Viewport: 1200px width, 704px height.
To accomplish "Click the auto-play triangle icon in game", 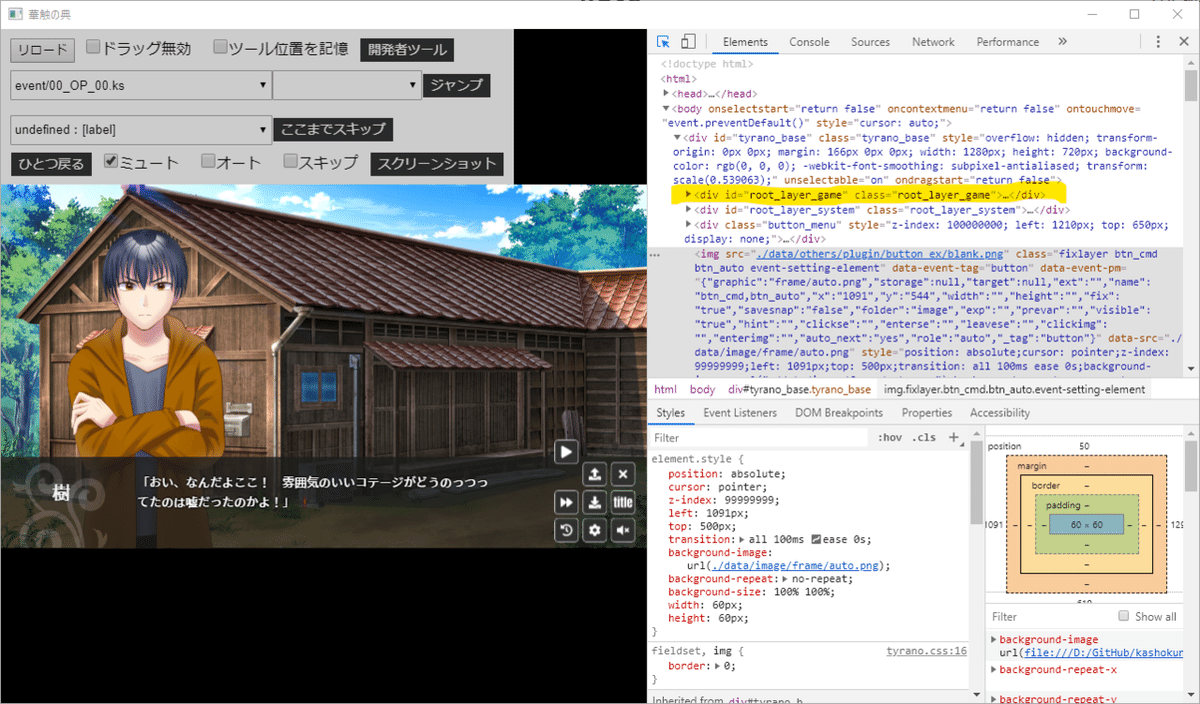I will tap(566, 452).
